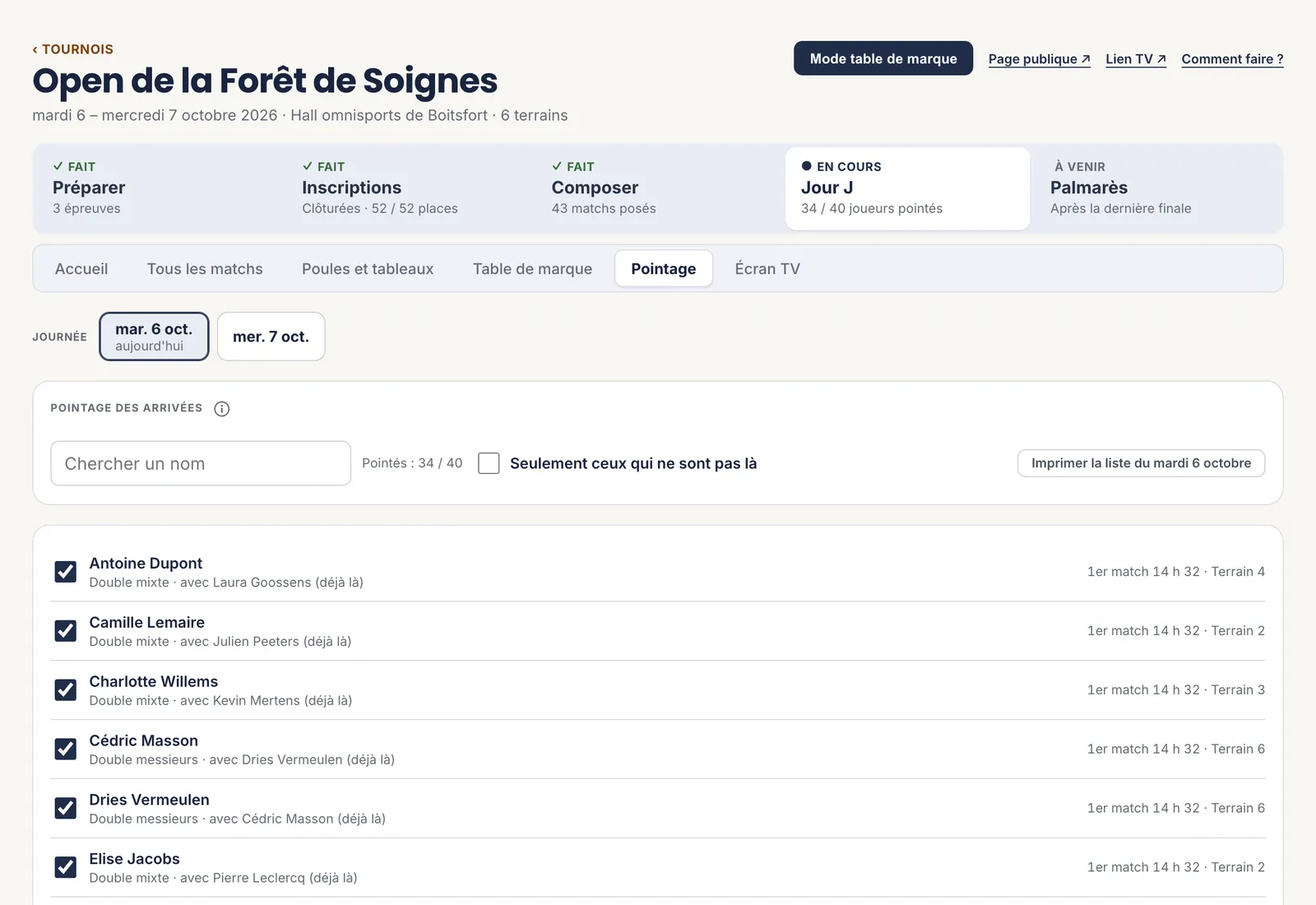Image resolution: width=1316 pixels, height=905 pixels.
Task: Click Camille Lemaire's '1er match 14 h 32 · Terrain 2'
Action: (x=1176, y=631)
